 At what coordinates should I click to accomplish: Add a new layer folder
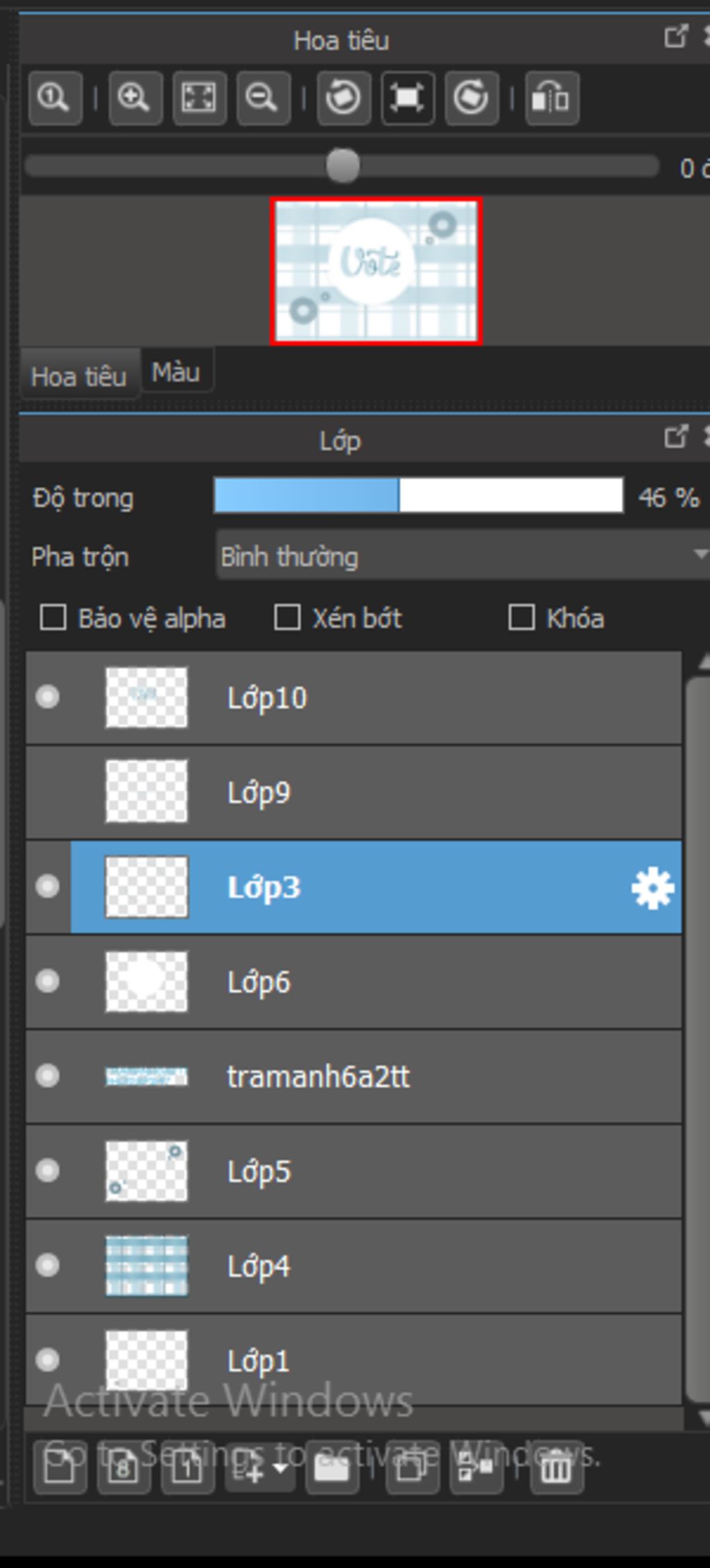(x=331, y=1467)
